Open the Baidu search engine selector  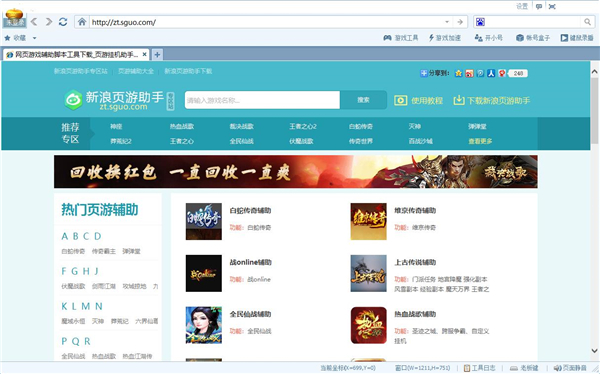[480, 22]
